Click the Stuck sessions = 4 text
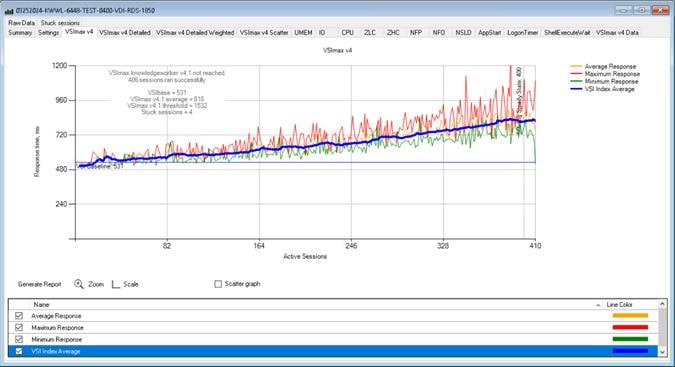The image size is (675, 367). tap(167, 112)
